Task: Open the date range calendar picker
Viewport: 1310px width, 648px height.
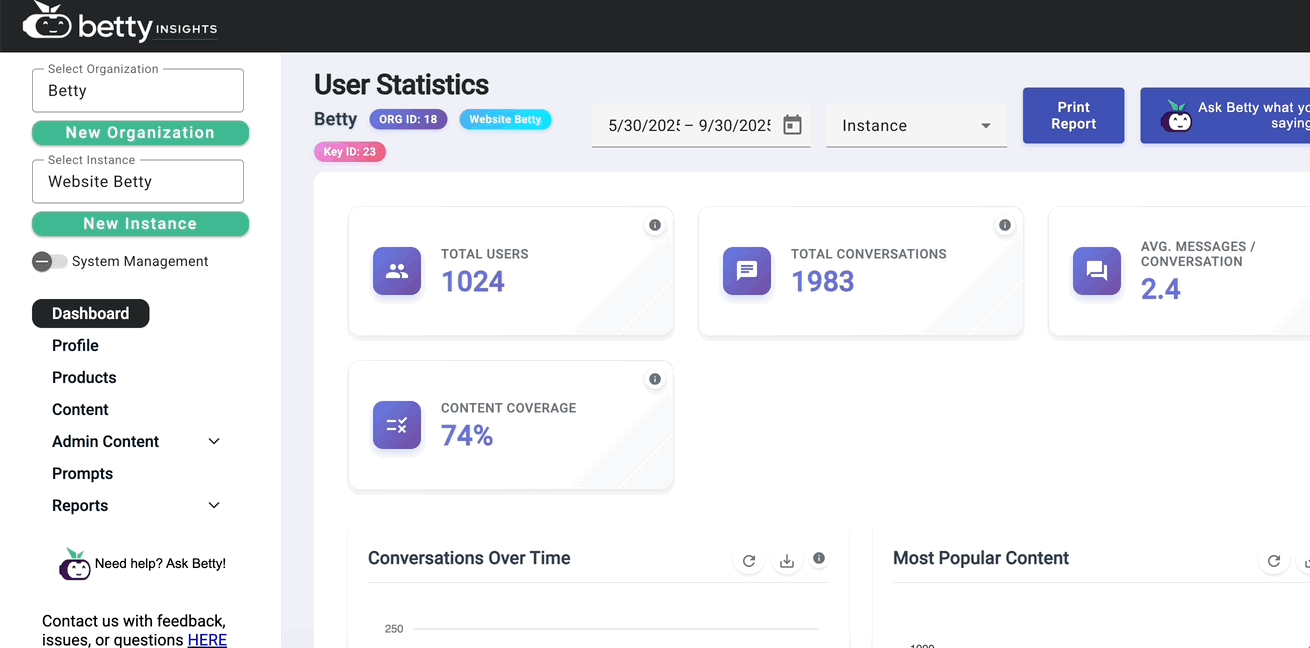Action: [792, 125]
